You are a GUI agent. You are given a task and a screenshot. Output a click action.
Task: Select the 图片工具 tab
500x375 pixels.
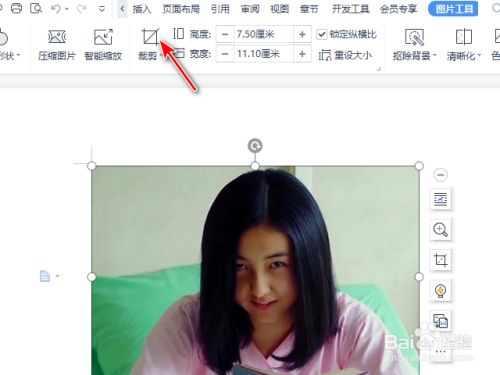(453, 9)
